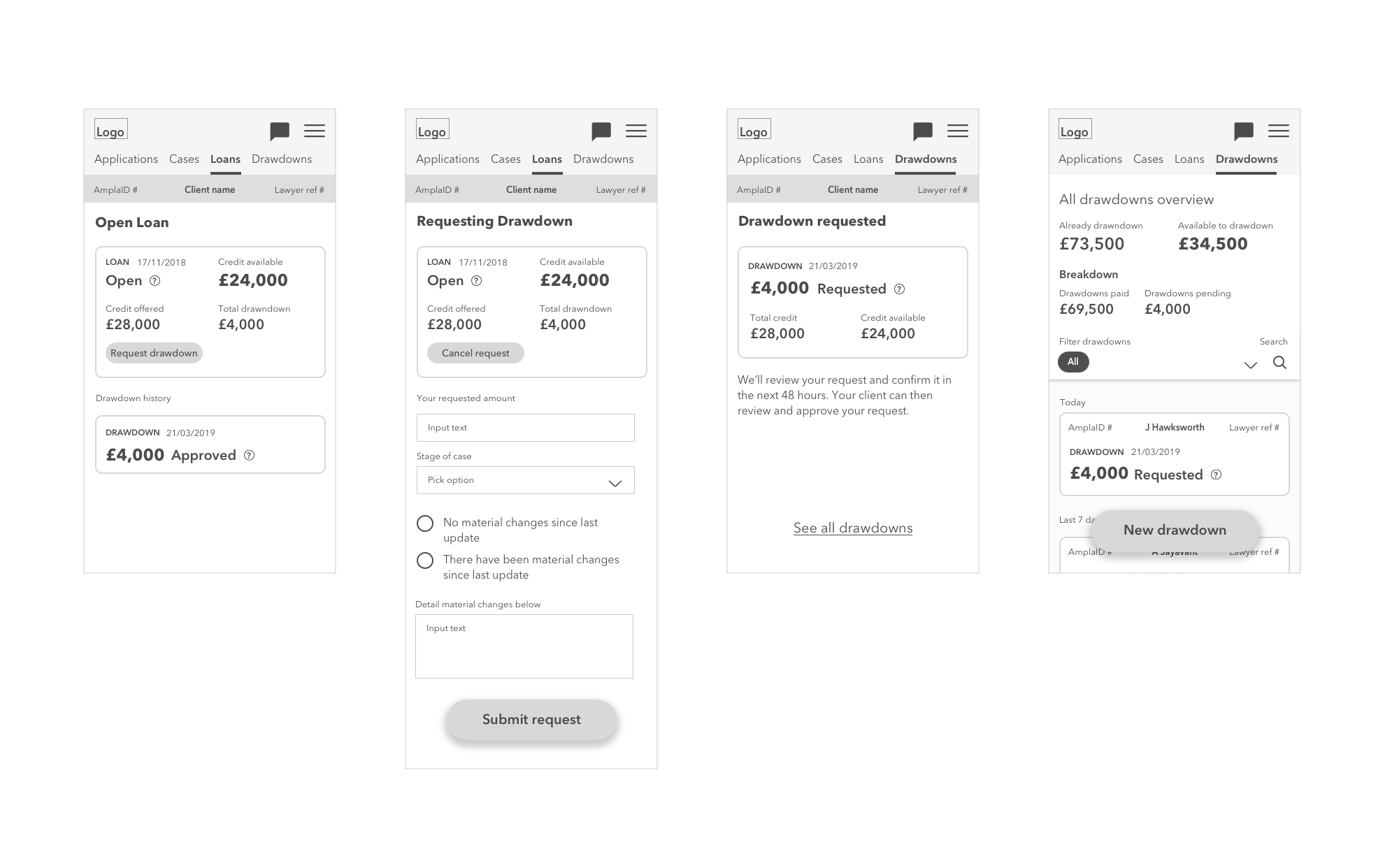The width and height of the screenshot is (1392, 868).
Task: Select No material changes since last update
Action: [x=425, y=523]
